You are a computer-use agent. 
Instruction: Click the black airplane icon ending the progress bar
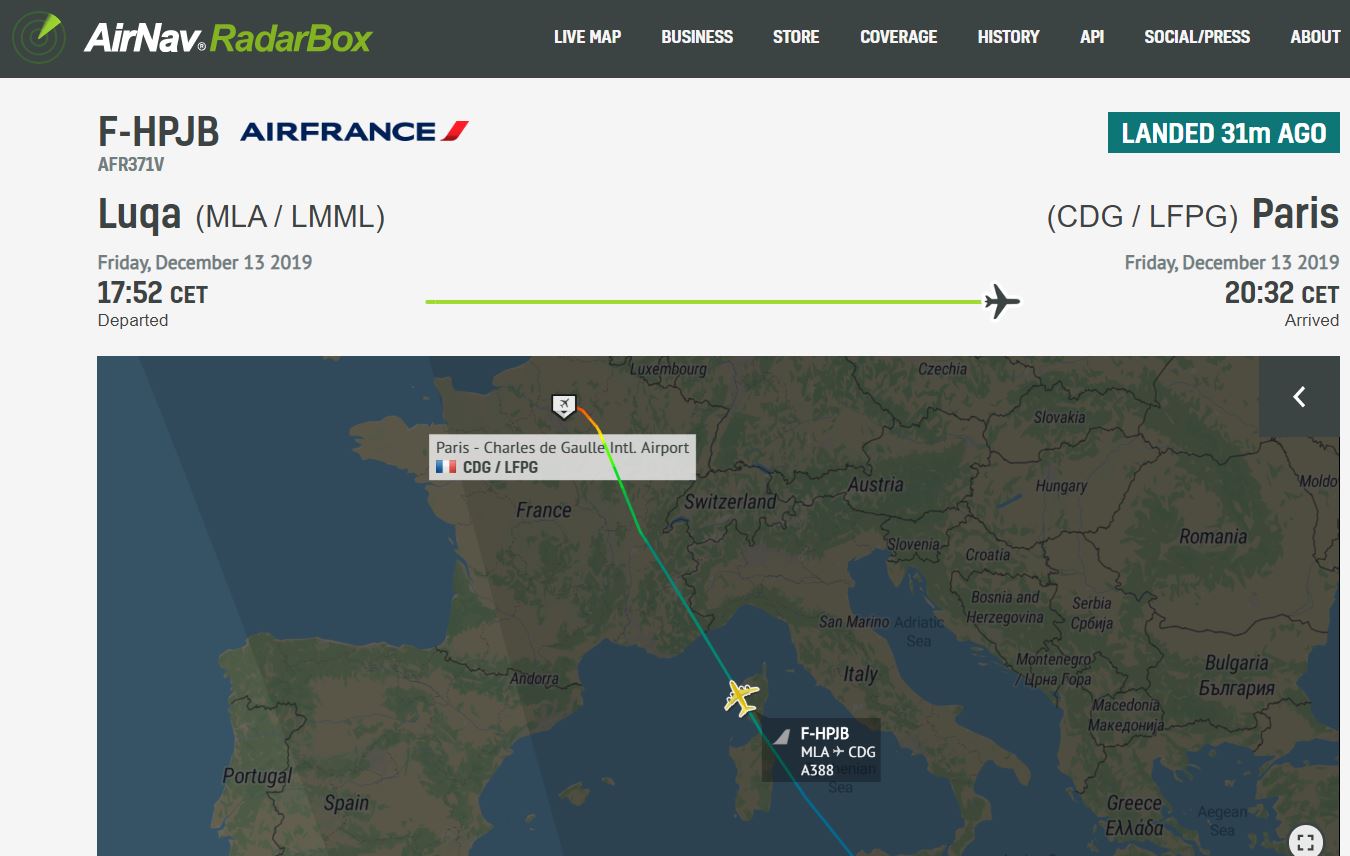point(1002,301)
